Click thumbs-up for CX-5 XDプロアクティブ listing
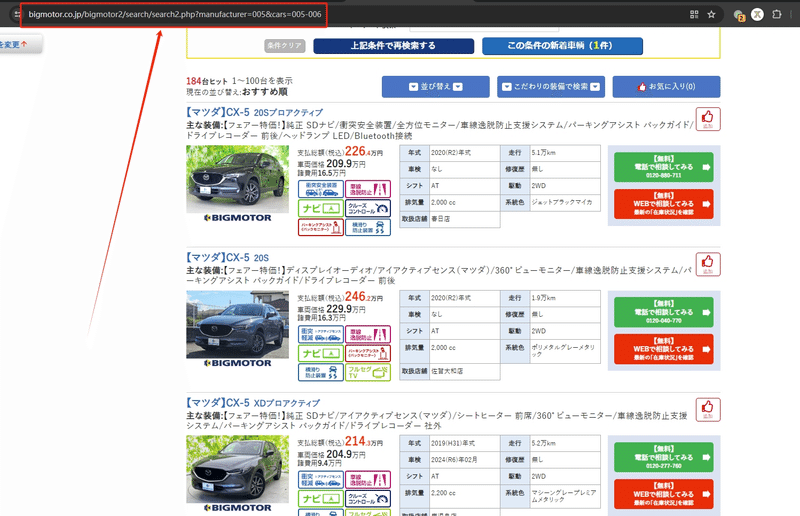Screen dimensions: 800x516 pyautogui.click(x=708, y=409)
